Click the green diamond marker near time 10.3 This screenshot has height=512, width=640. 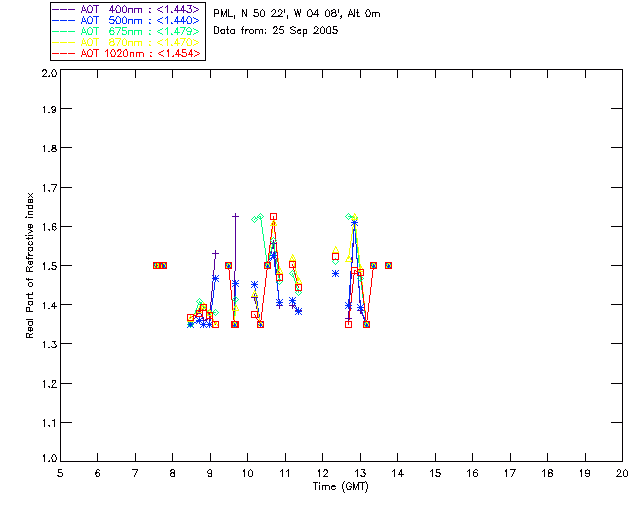(x=260, y=216)
